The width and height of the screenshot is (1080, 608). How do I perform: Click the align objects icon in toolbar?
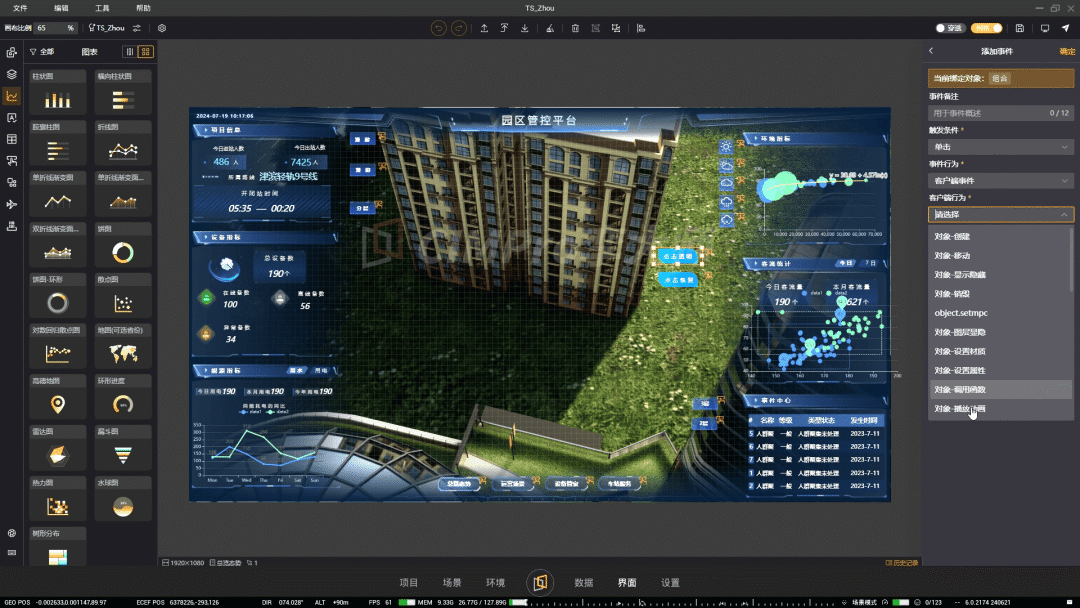click(x=641, y=28)
